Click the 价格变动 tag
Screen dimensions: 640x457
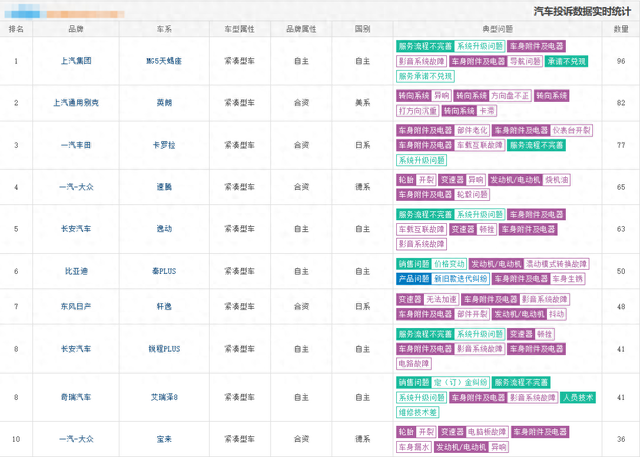(449, 264)
